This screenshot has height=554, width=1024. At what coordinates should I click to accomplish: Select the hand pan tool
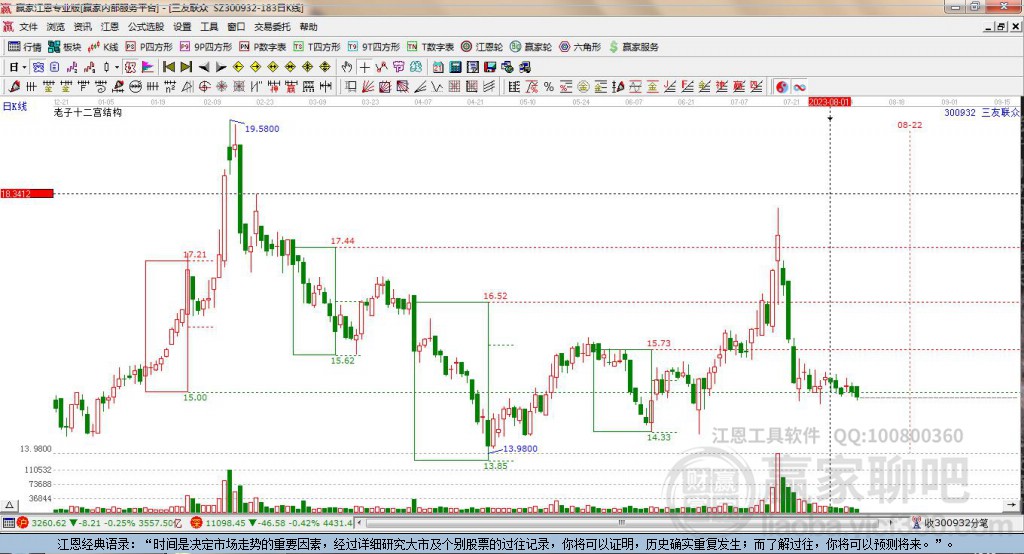click(347, 67)
